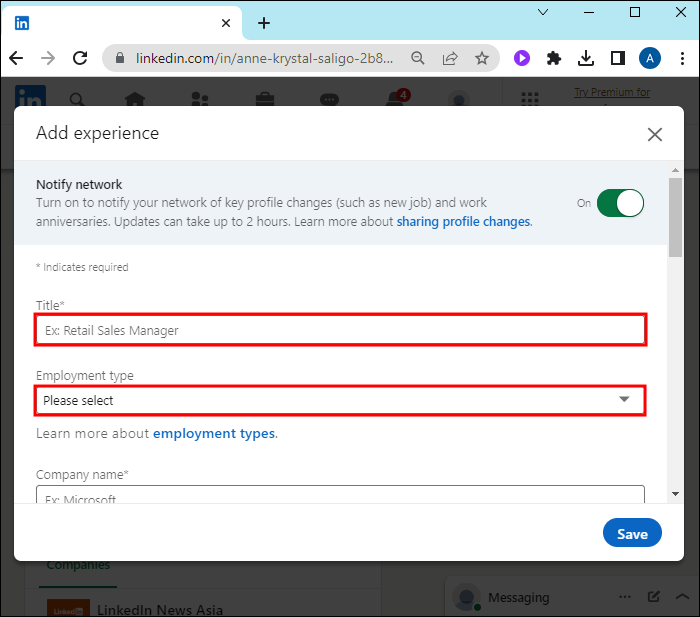Reload the page with the refresh icon
The image size is (700, 617).
point(80,58)
